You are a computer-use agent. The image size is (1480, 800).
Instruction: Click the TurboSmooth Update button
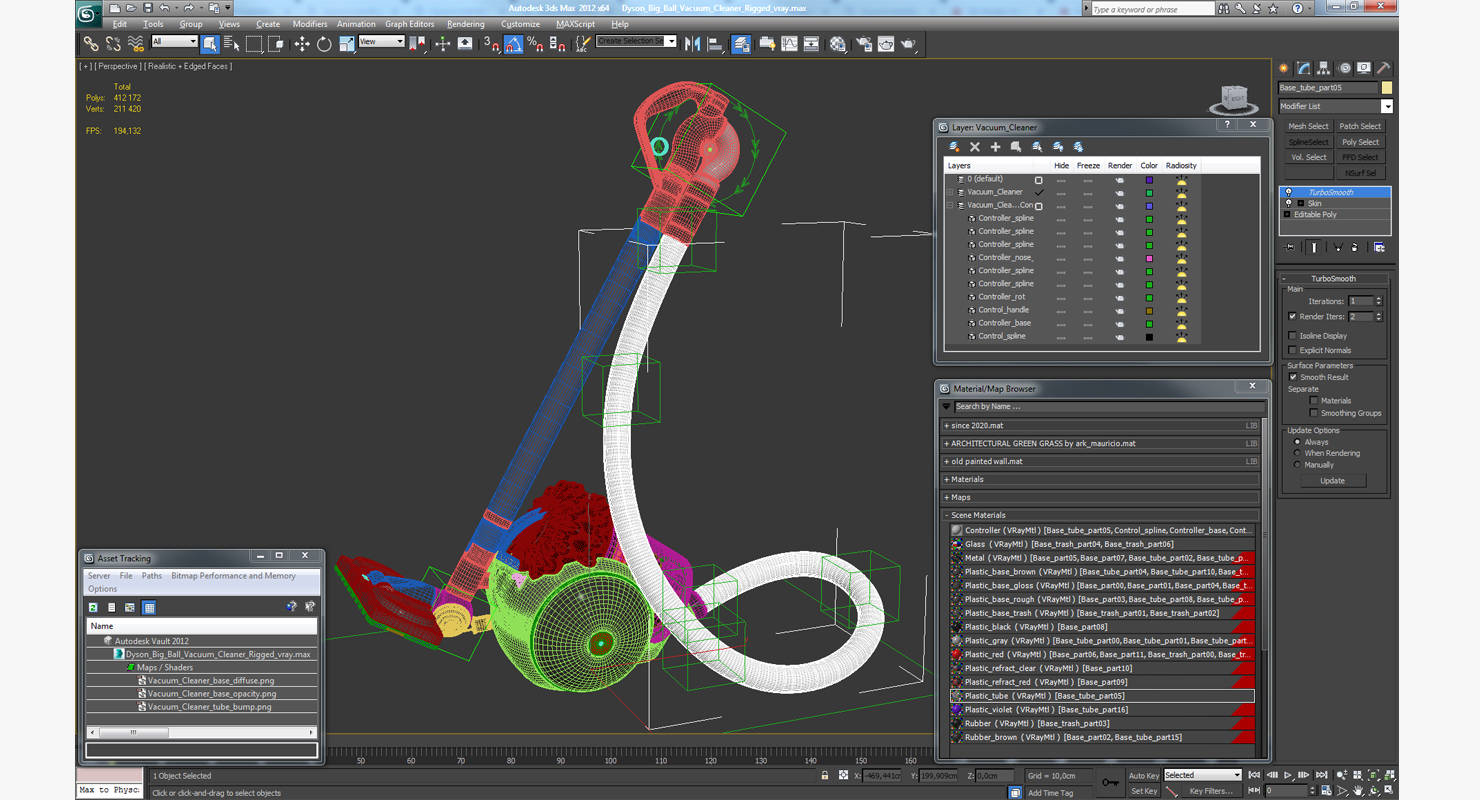click(1332, 481)
